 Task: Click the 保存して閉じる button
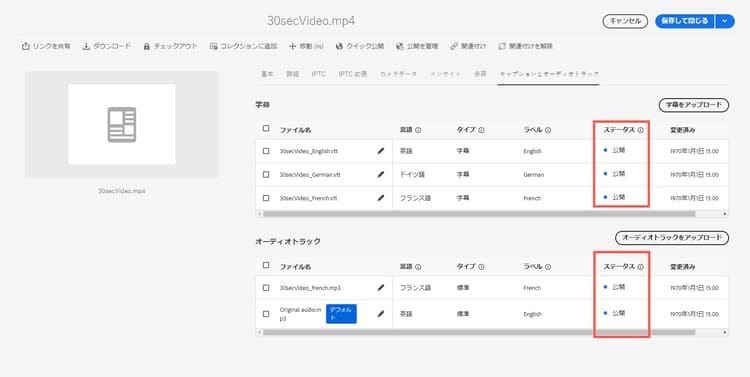click(x=685, y=21)
